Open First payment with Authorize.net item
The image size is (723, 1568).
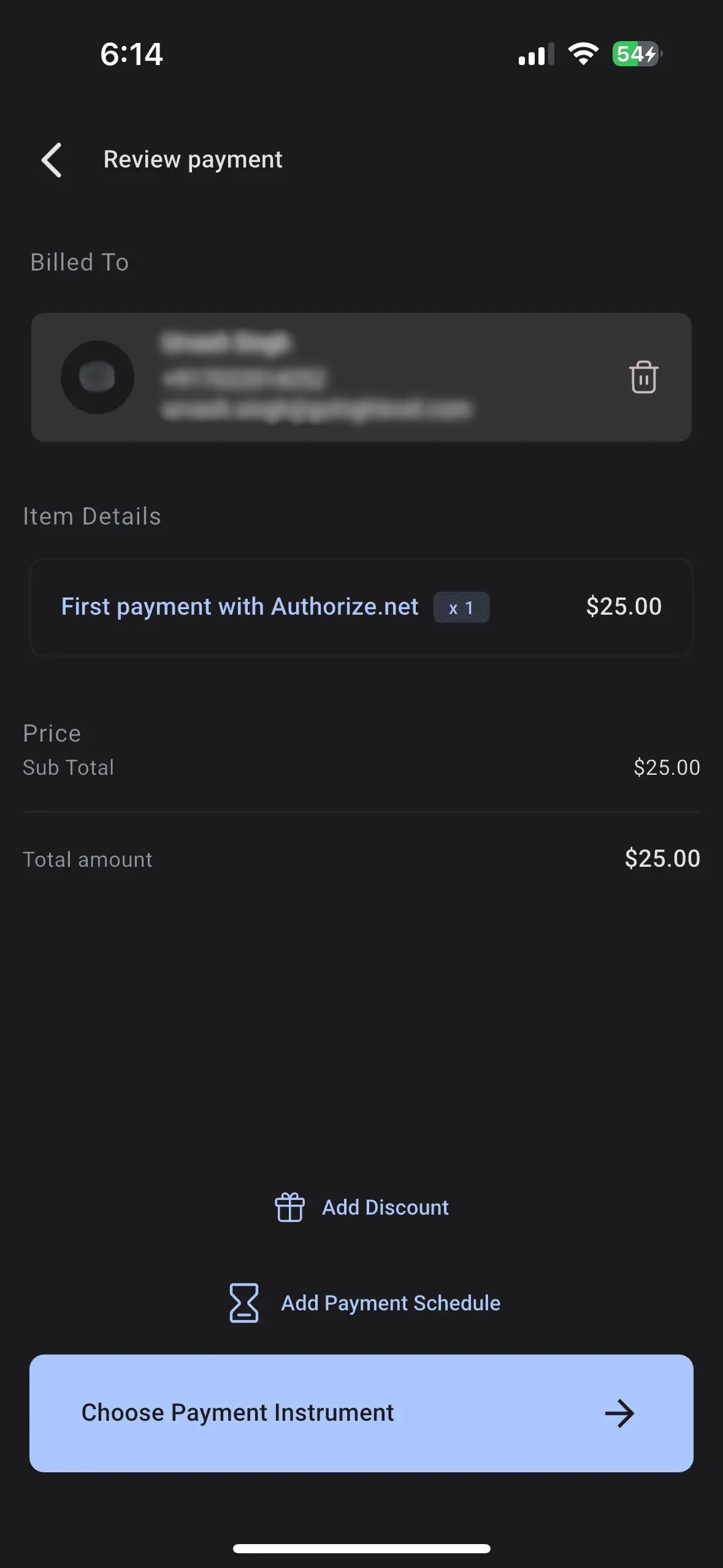240,606
